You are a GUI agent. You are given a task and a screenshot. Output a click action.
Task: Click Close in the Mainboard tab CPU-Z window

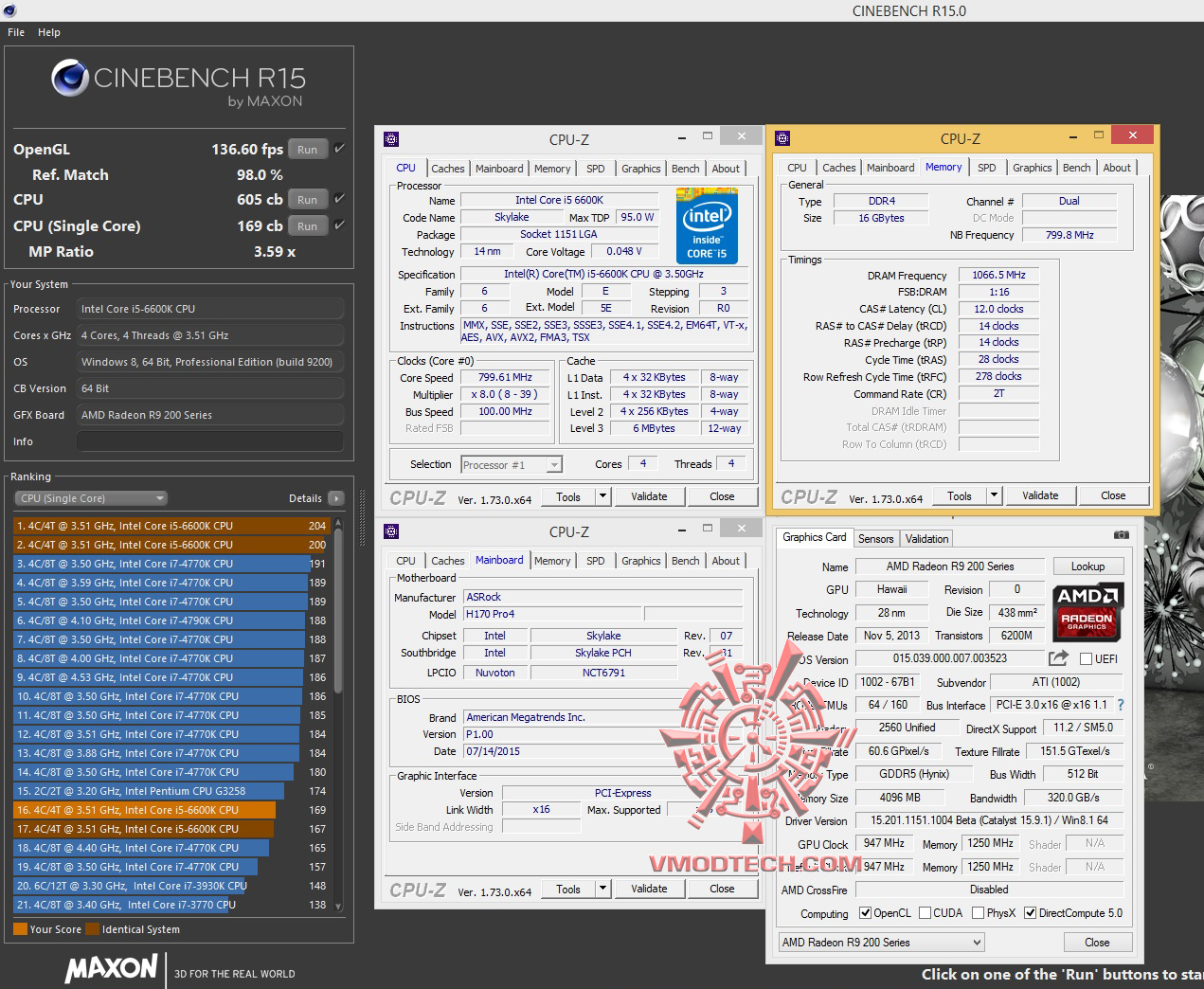point(722,889)
